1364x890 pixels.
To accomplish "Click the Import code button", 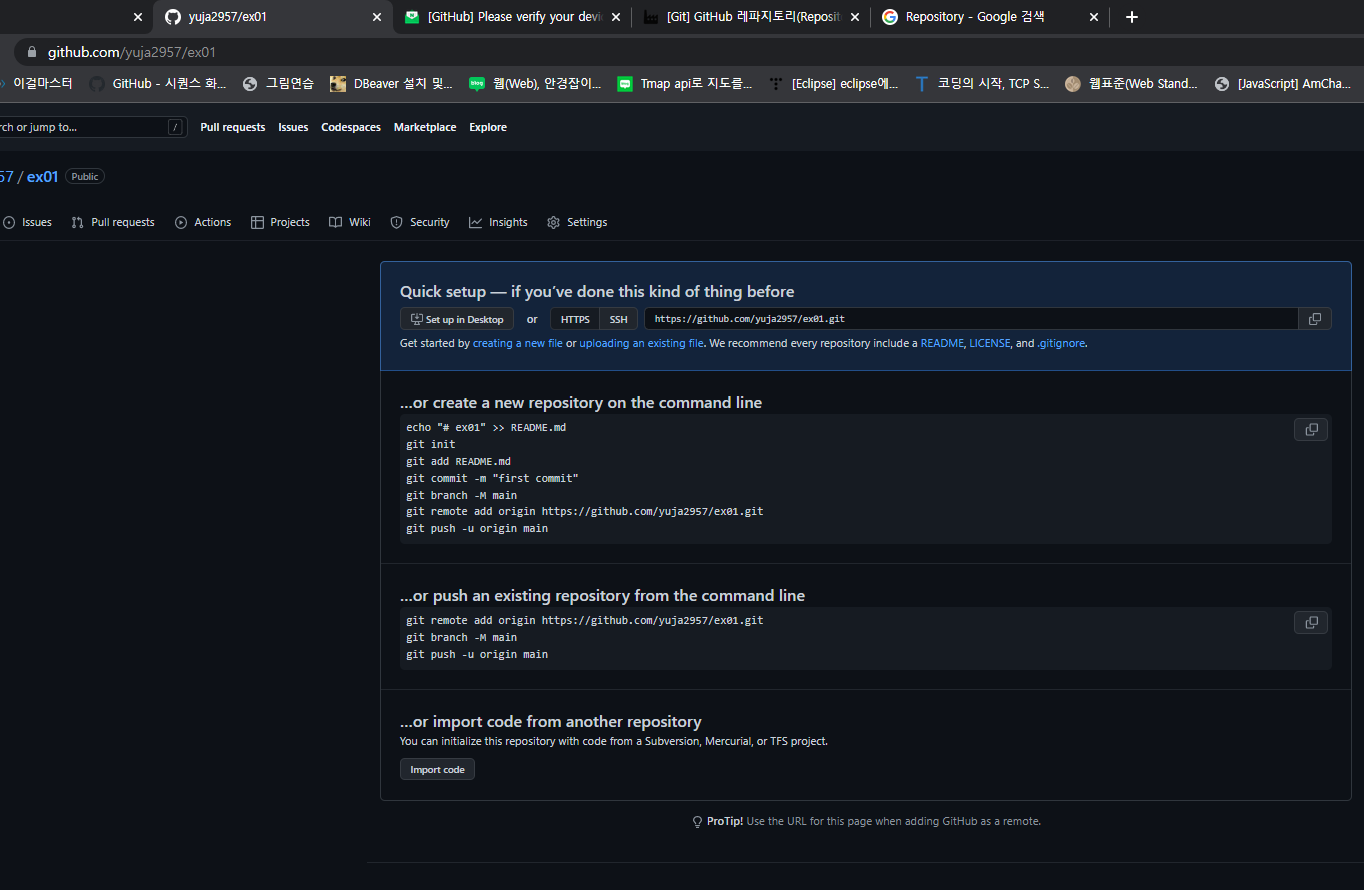I will (437, 769).
